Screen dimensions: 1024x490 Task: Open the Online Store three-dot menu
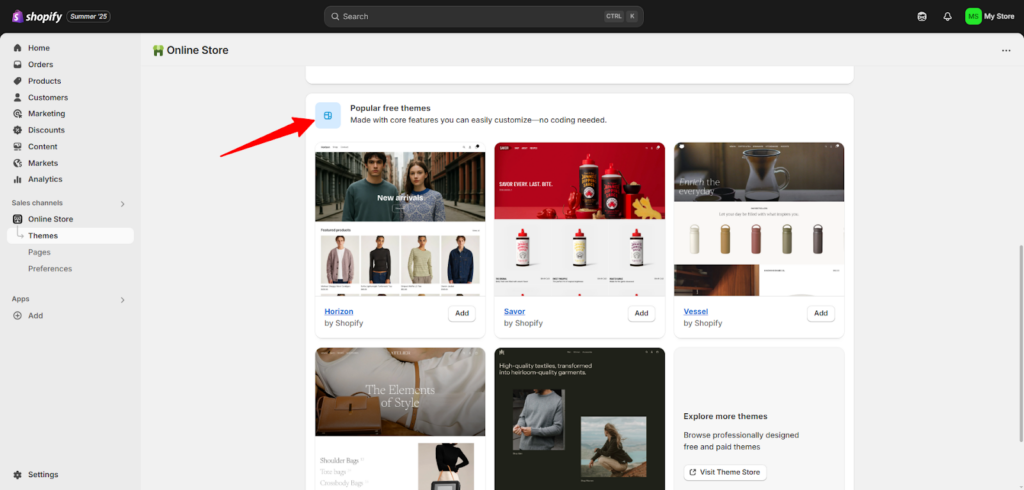coord(1005,51)
